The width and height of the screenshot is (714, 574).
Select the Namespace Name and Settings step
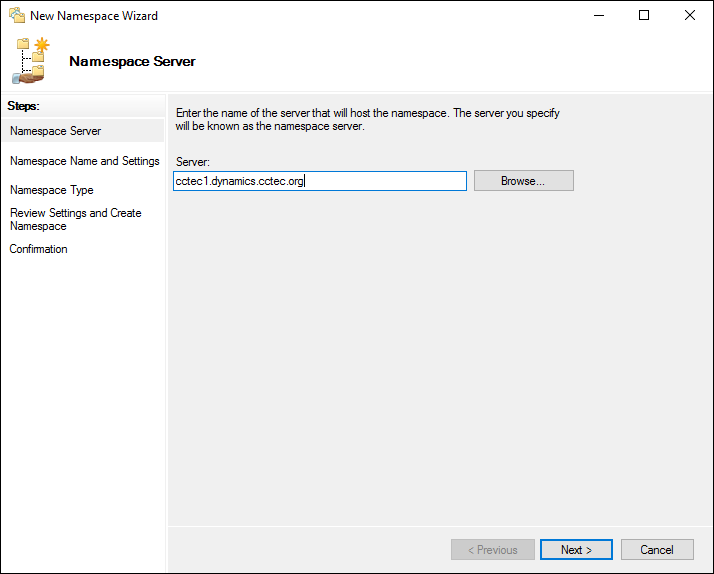click(85, 161)
